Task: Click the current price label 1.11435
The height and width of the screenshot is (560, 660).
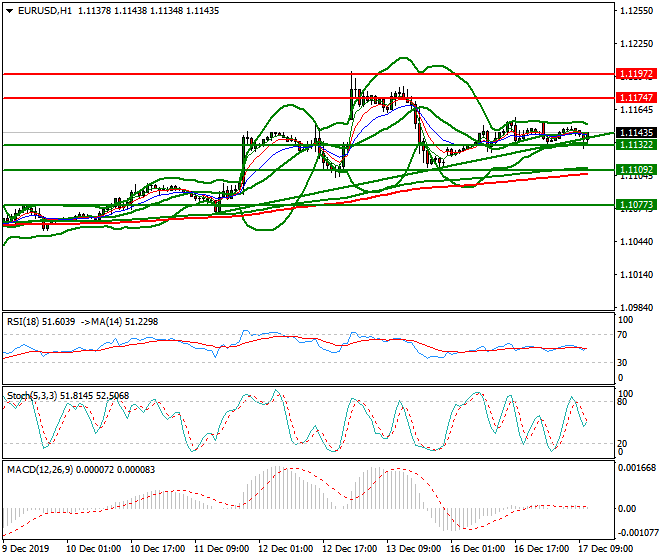Action: [x=636, y=133]
